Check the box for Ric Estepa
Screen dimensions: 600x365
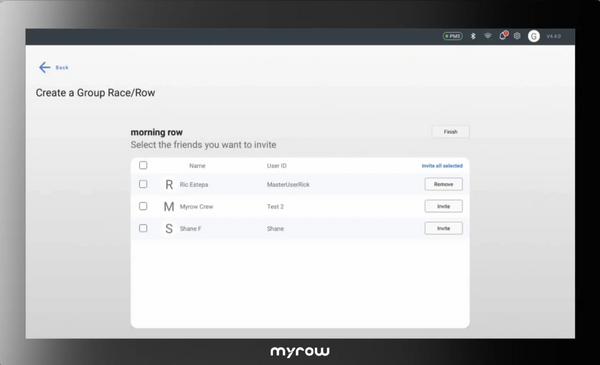click(x=143, y=184)
